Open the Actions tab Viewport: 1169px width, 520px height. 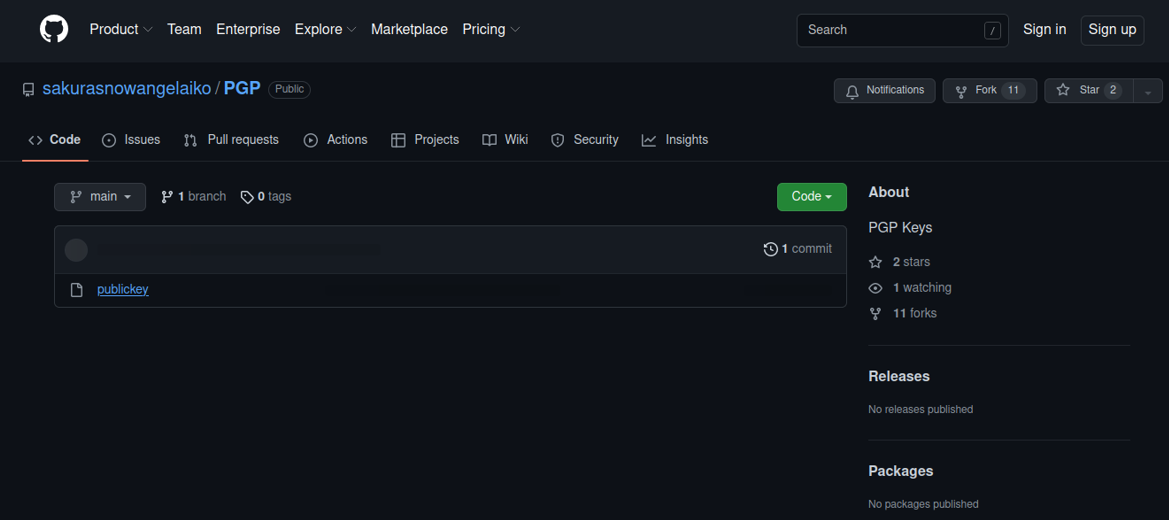point(336,140)
